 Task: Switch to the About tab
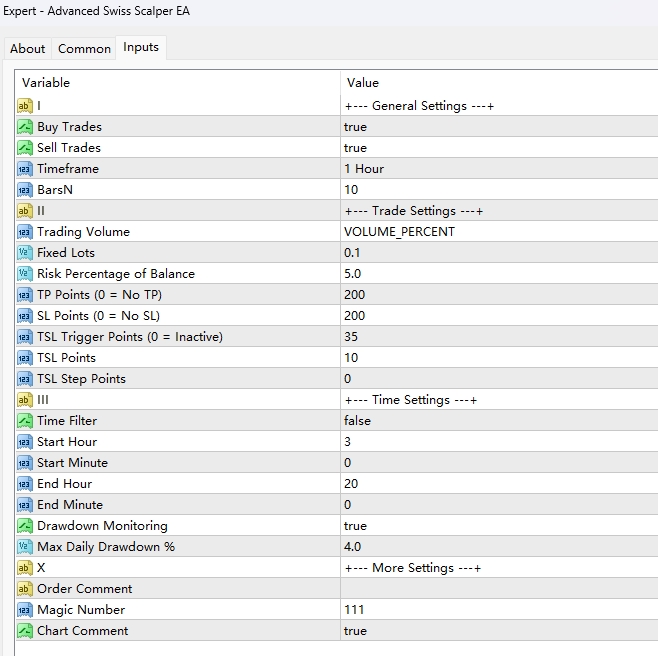pyautogui.click(x=28, y=49)
